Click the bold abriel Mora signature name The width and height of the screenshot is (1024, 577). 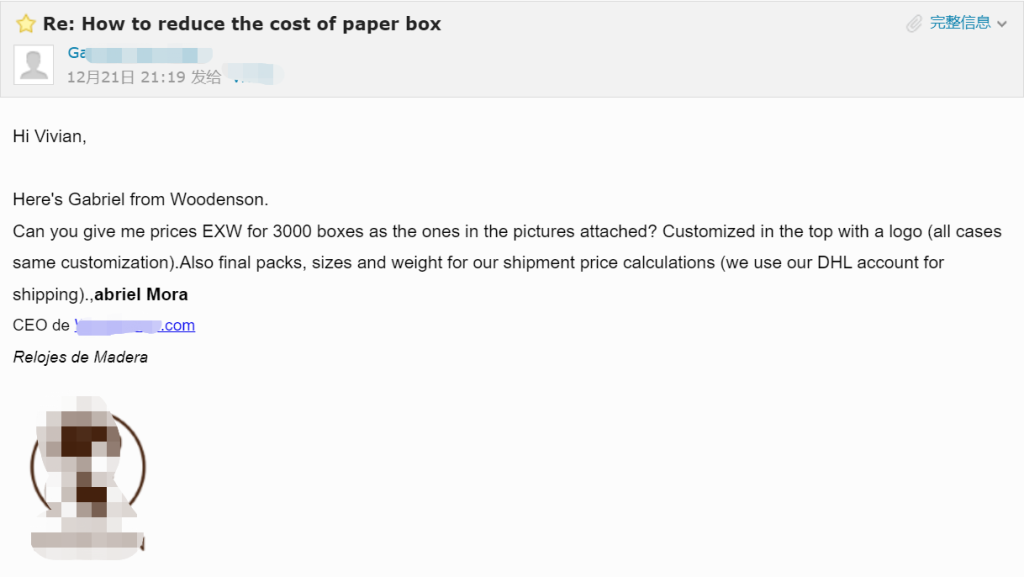coord(141,294)
